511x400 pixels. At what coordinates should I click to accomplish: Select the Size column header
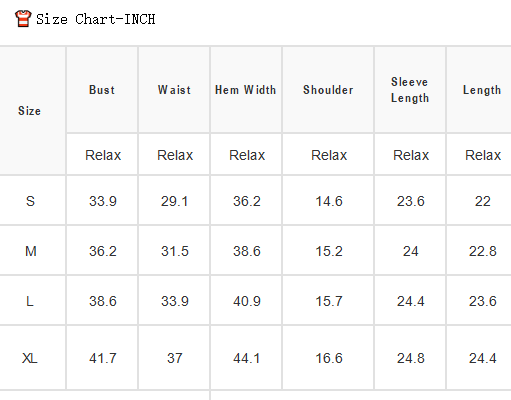coord(30,111)
